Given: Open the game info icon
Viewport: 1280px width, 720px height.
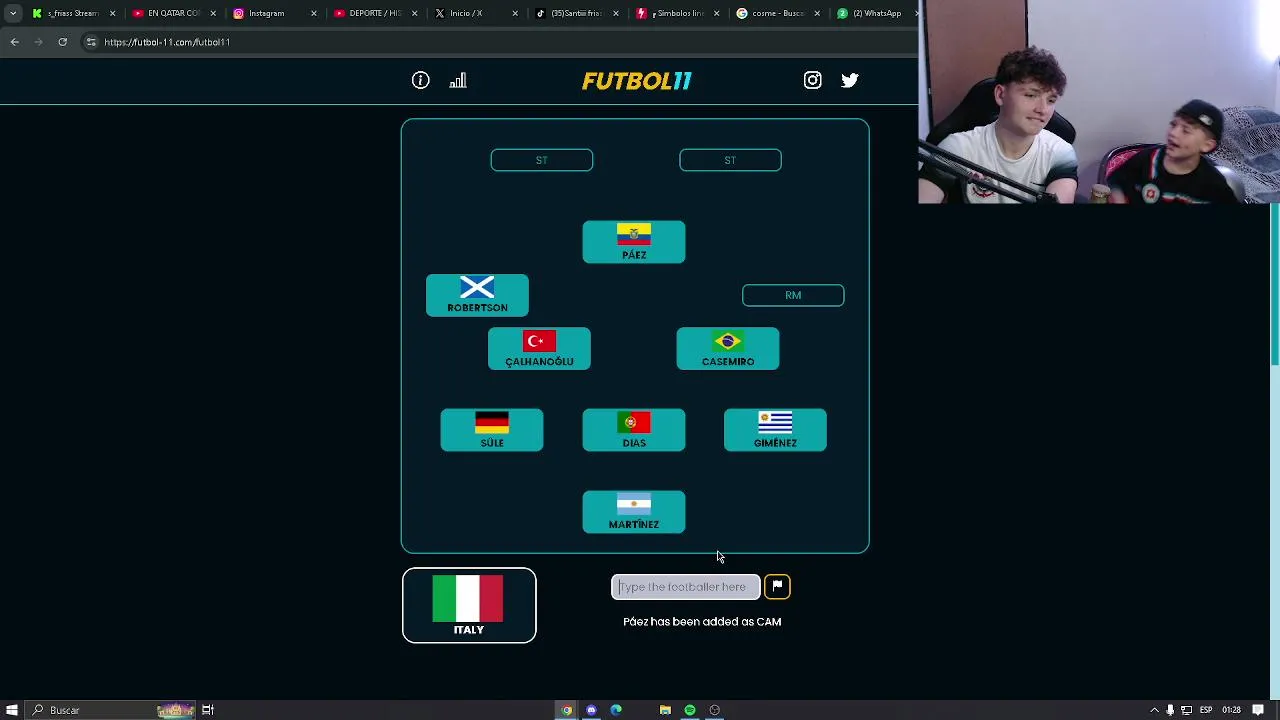Looking at the screenshot, I should tap(421, 81).
